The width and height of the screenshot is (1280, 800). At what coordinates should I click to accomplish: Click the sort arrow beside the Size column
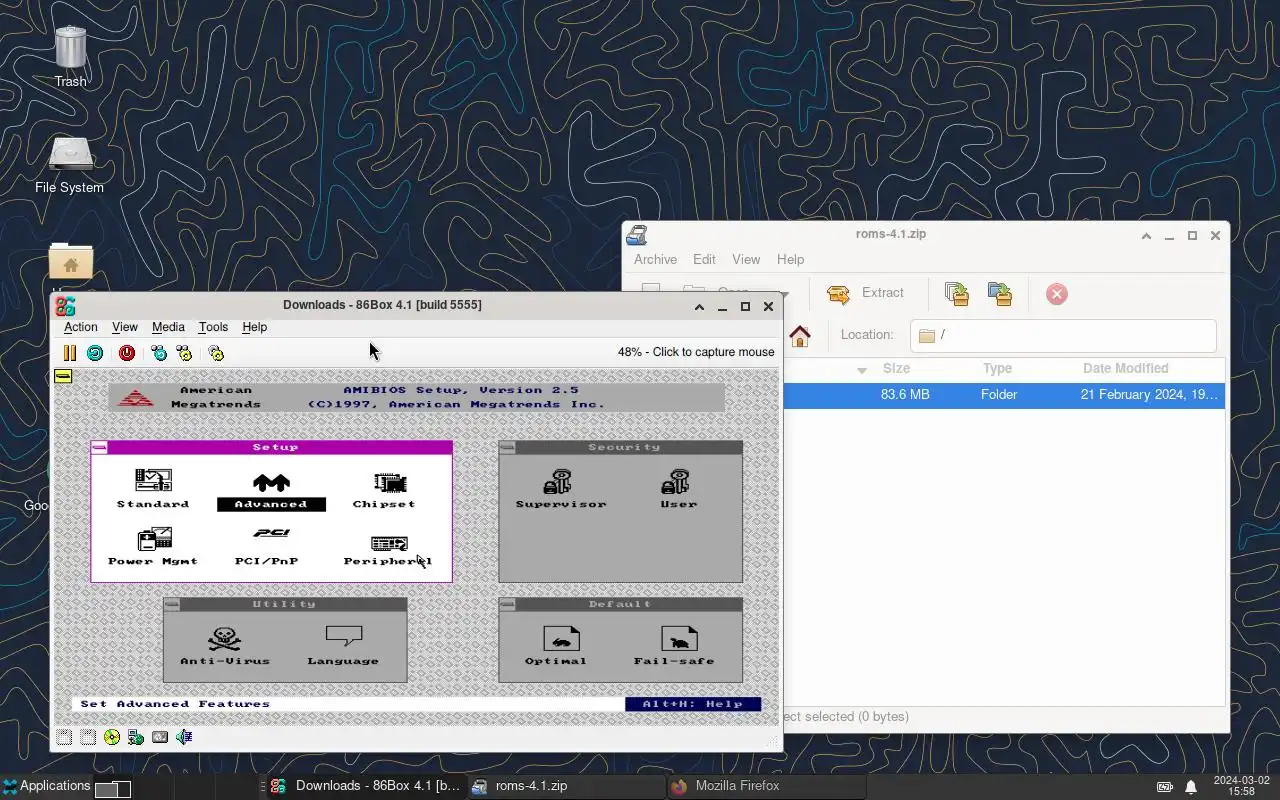(x=862, y=370)
